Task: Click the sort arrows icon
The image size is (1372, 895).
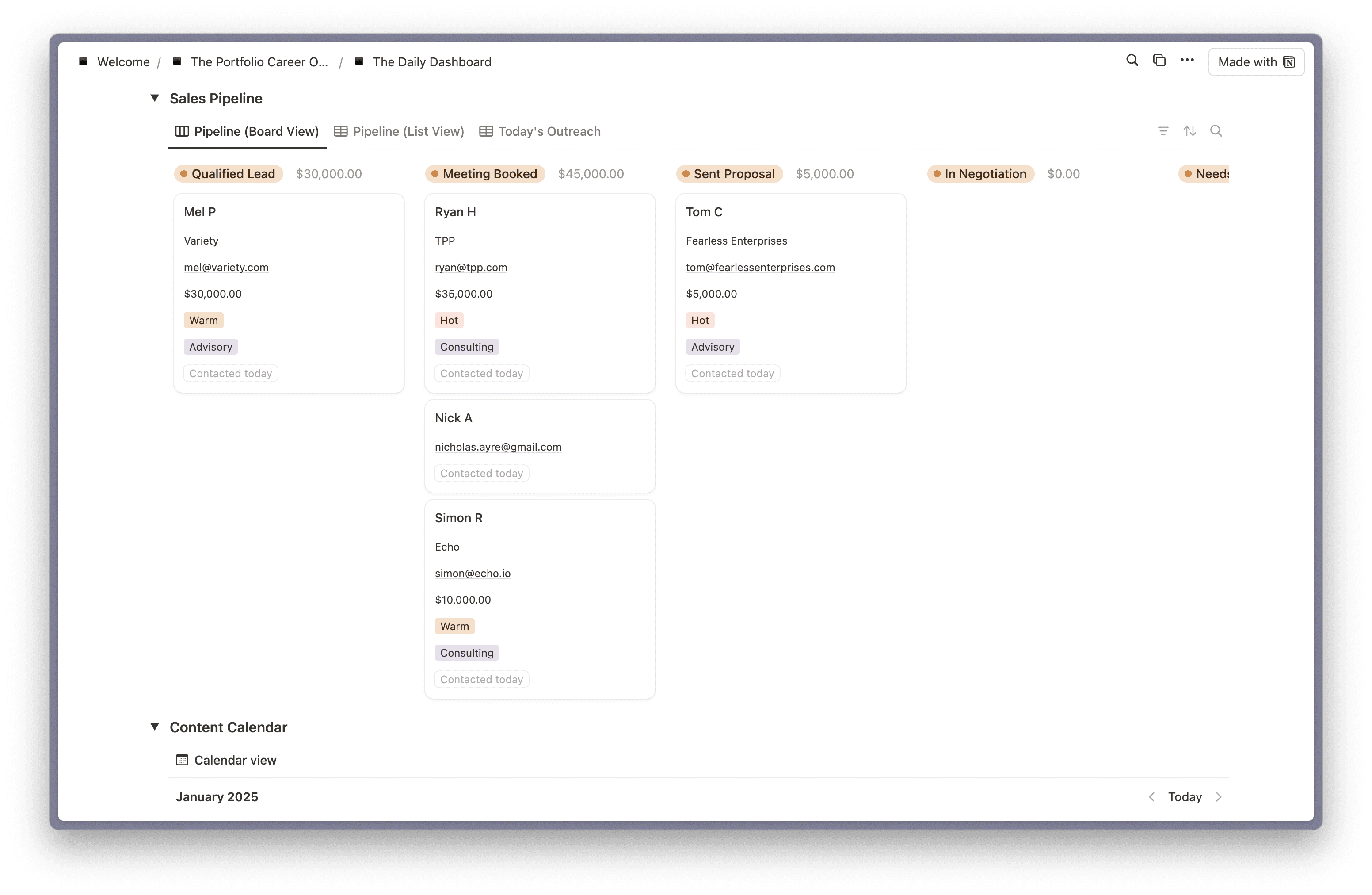Action: (x=1189, y=131)
